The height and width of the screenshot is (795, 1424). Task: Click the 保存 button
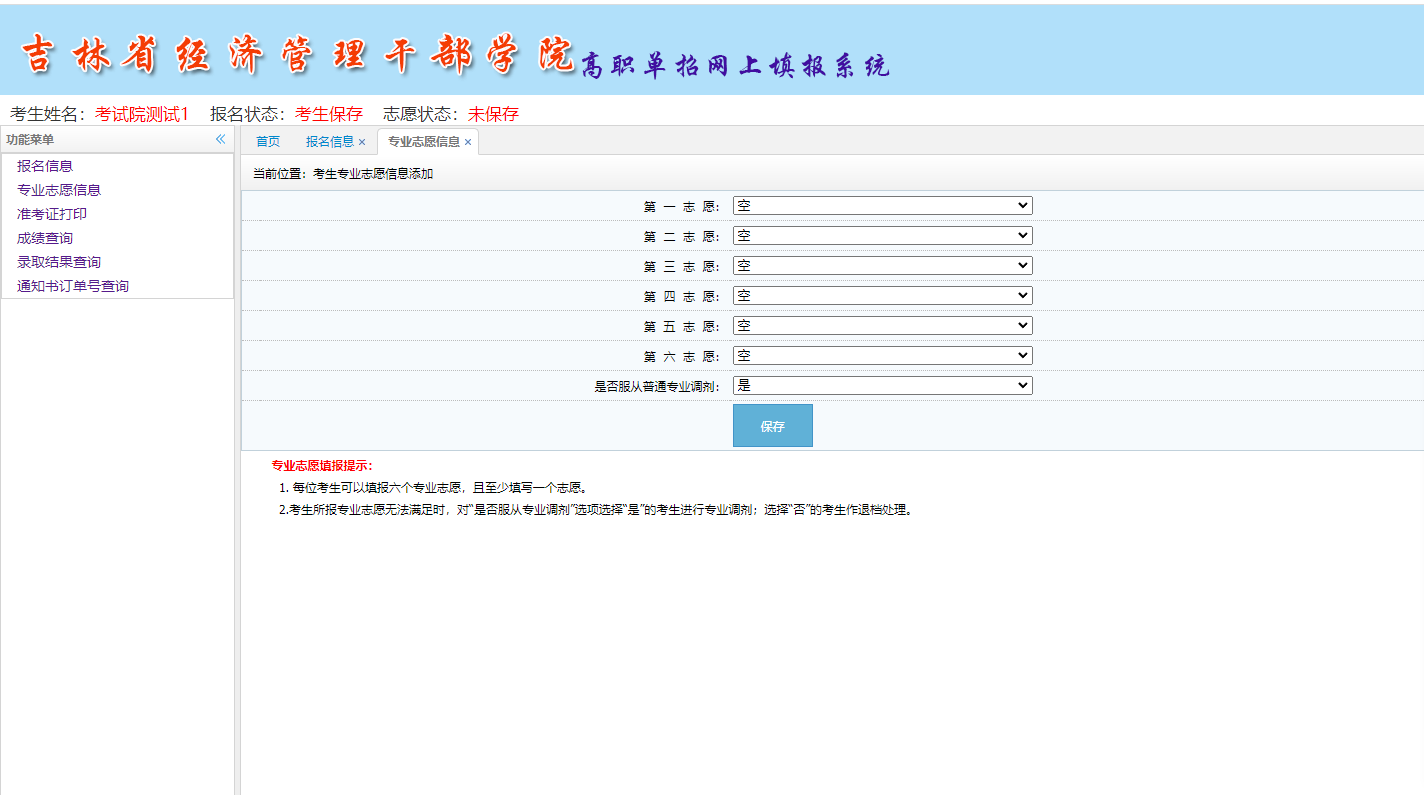pos(773,426)
